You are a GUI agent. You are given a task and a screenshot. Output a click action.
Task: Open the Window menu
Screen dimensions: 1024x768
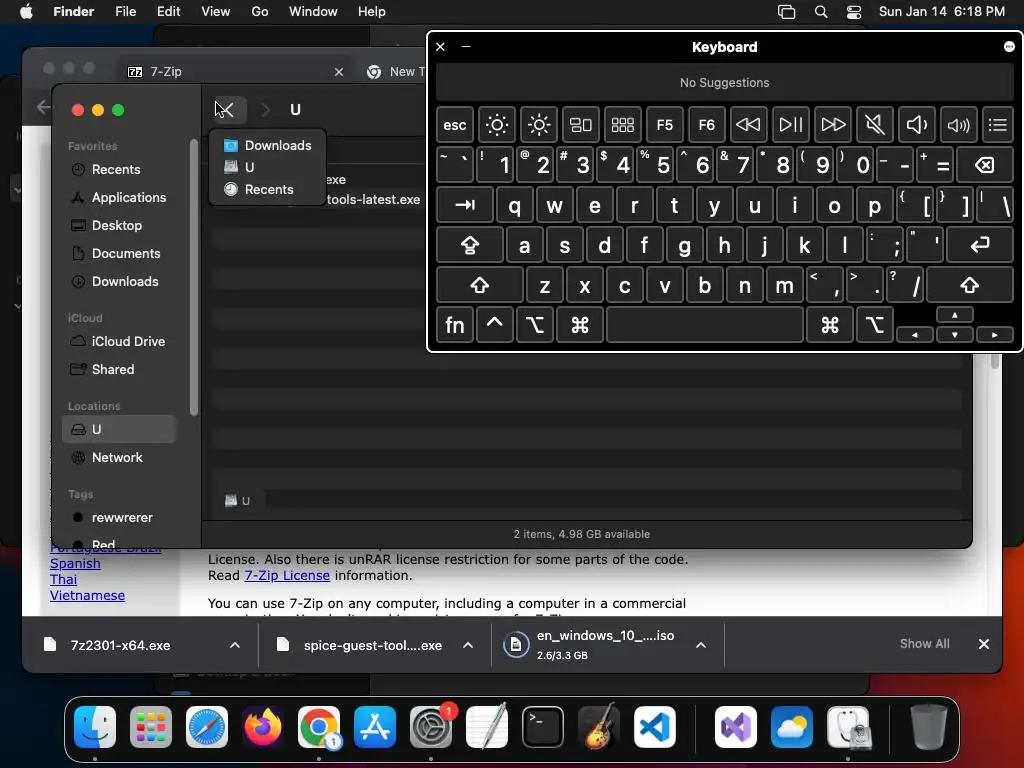click(x=313, y=12)
